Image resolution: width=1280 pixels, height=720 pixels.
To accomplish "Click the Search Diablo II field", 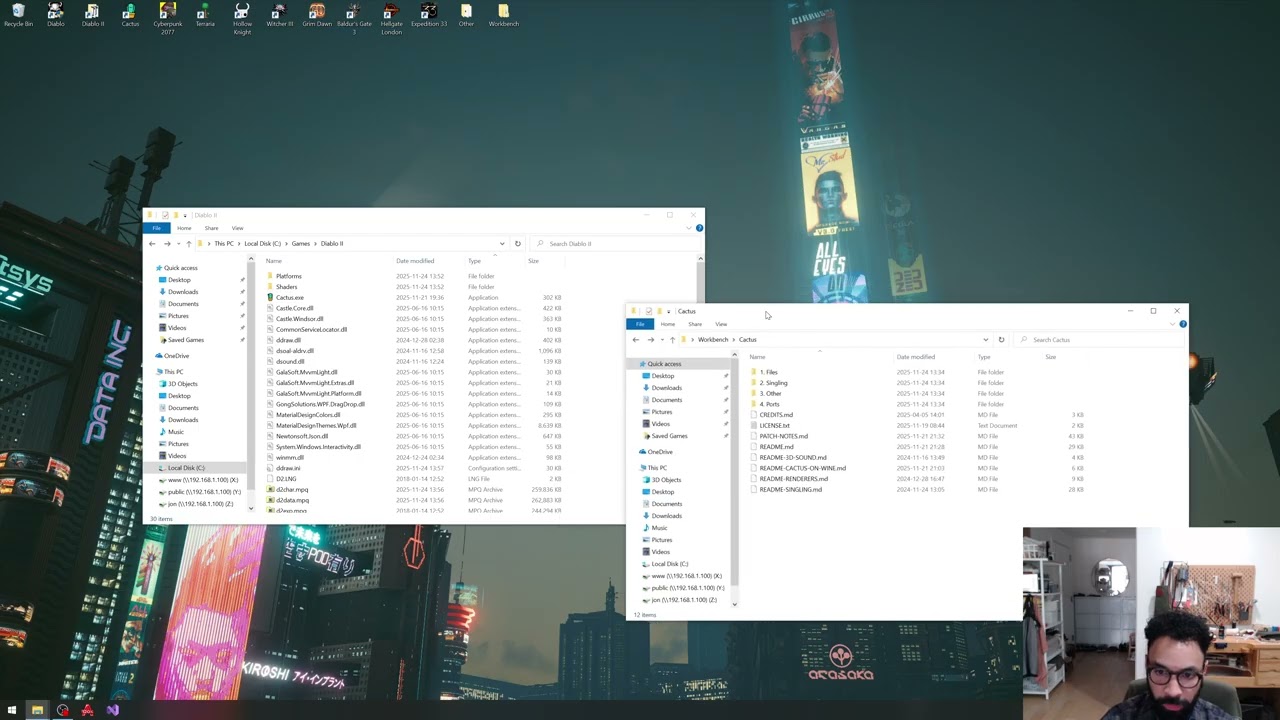I will point(617,243).
